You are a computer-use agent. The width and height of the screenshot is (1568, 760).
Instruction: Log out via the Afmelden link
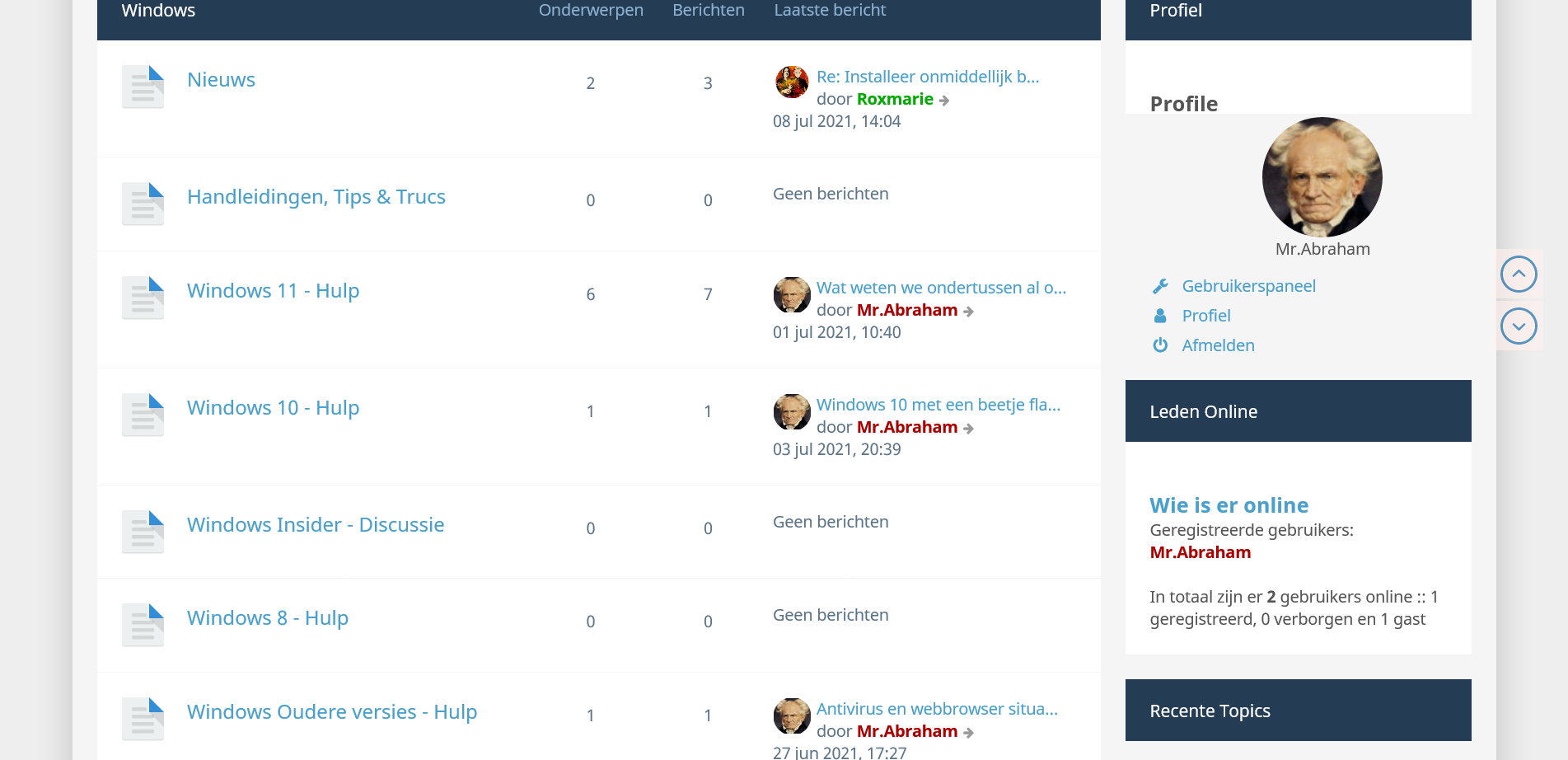pos(1218,345)
